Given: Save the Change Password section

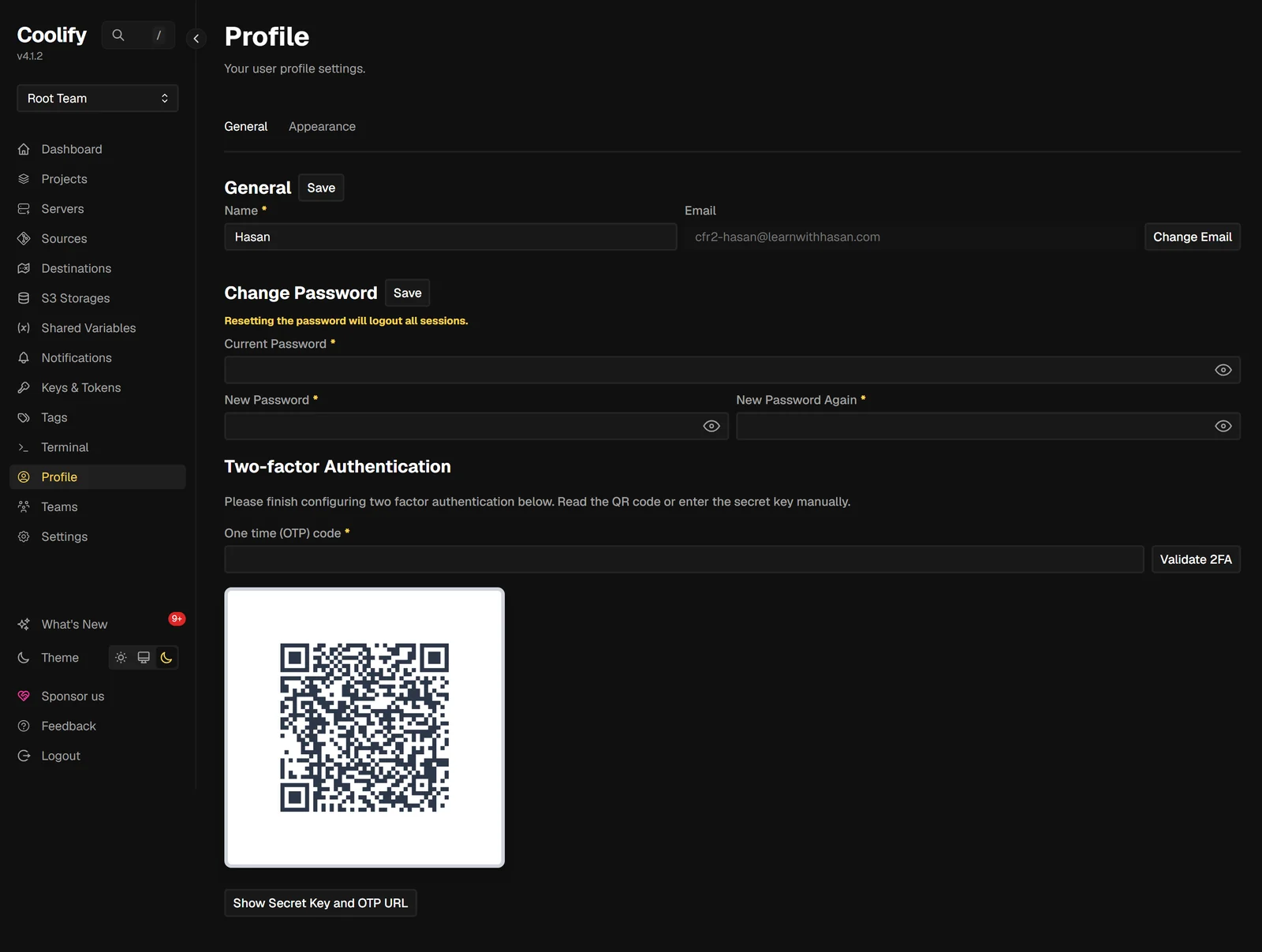Looking at the screenshot, I should pyautogui.click(x=408, y=293).
